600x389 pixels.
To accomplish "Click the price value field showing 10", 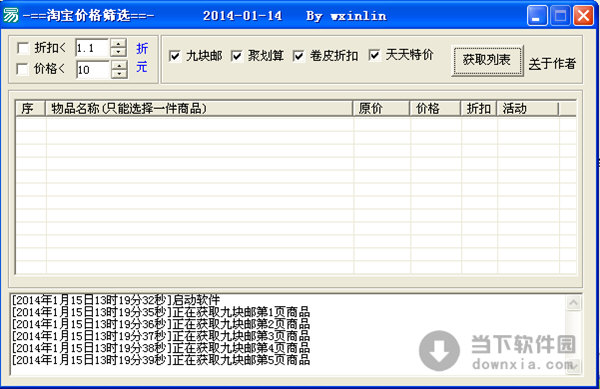I will (93, 70).
